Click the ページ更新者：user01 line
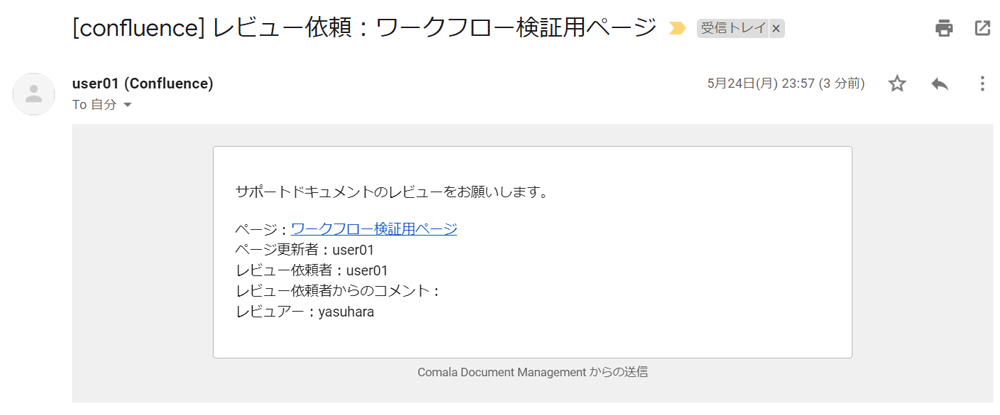Image resolution: width=1000 pixels, height=415 pixels. pos(305,250)
